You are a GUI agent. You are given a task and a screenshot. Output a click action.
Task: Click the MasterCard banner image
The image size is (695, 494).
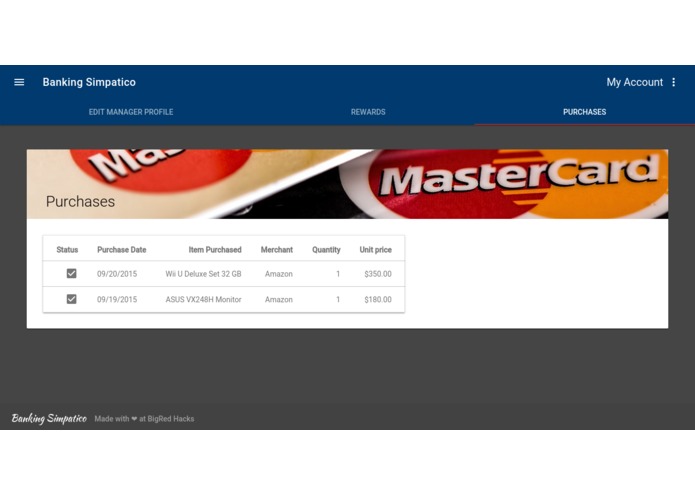348,184
